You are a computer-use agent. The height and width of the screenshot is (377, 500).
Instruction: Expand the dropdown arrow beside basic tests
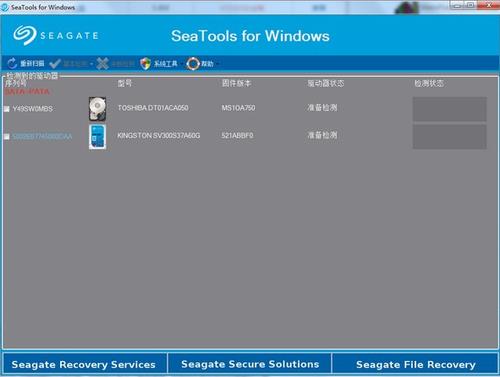91,64
